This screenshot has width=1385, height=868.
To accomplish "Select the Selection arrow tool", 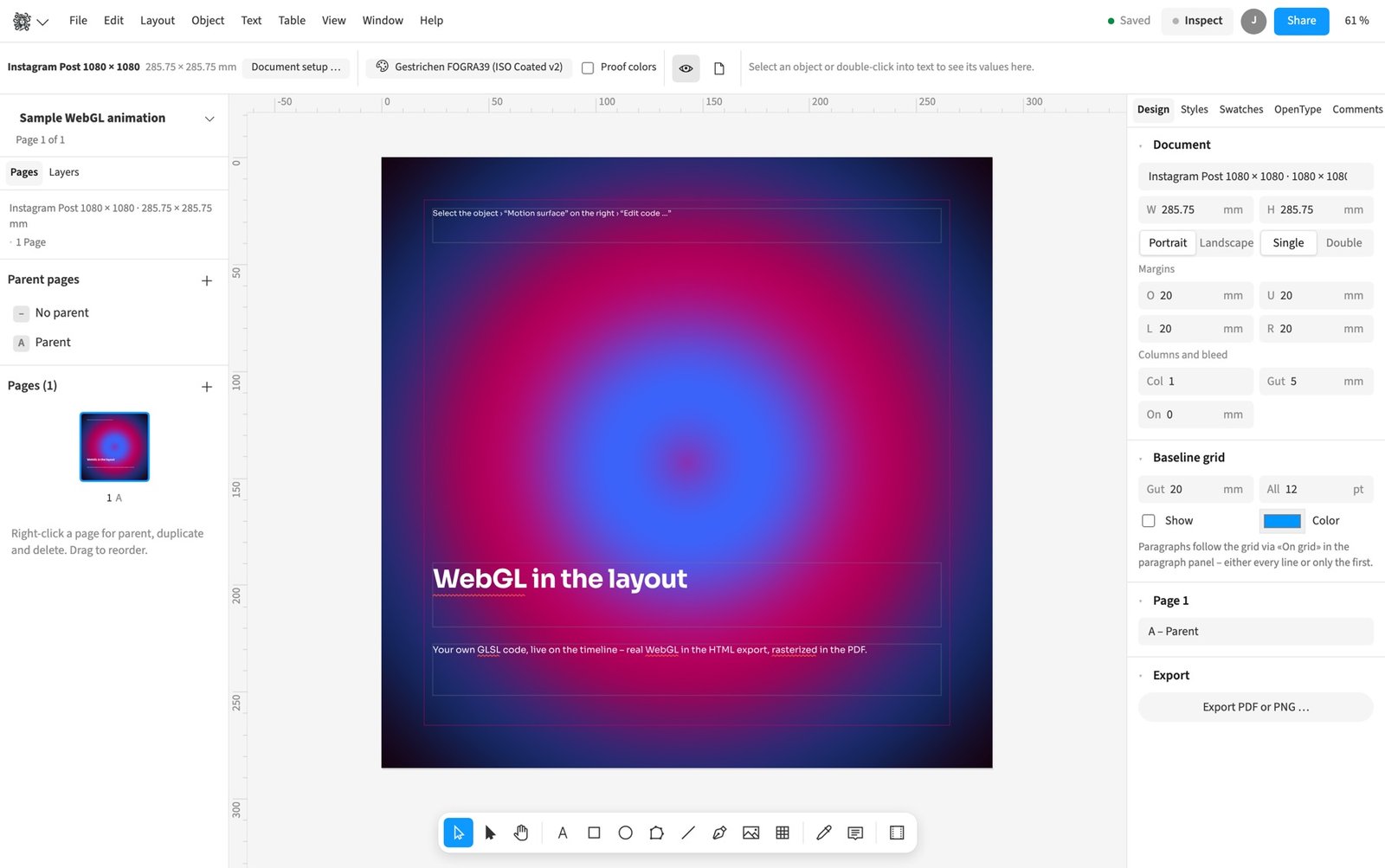I will coord(458,833).
